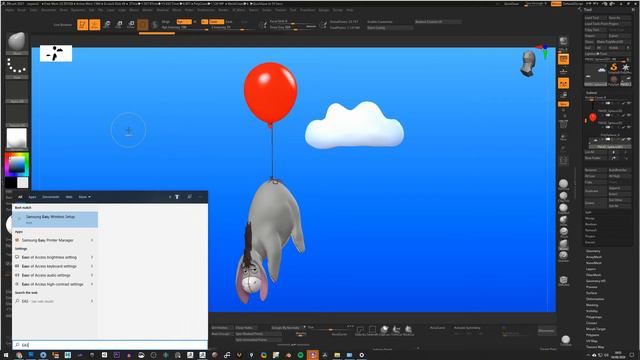Screen dimensions: 640x360
Task: Select the black main color swatch
Action: [11, 182]
